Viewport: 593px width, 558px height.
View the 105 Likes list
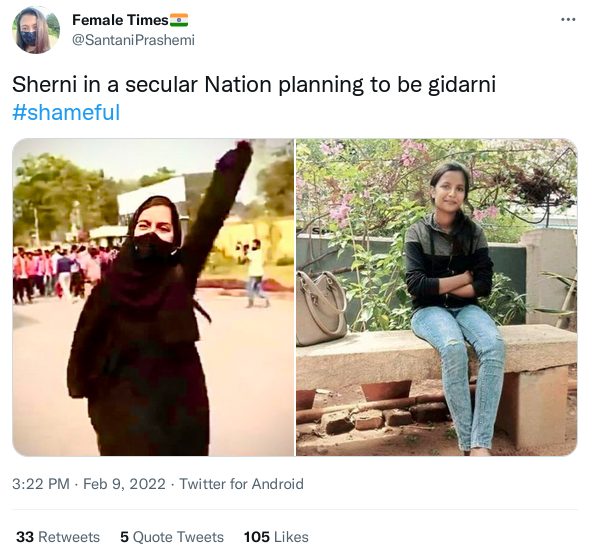click(x=276, y=537)
